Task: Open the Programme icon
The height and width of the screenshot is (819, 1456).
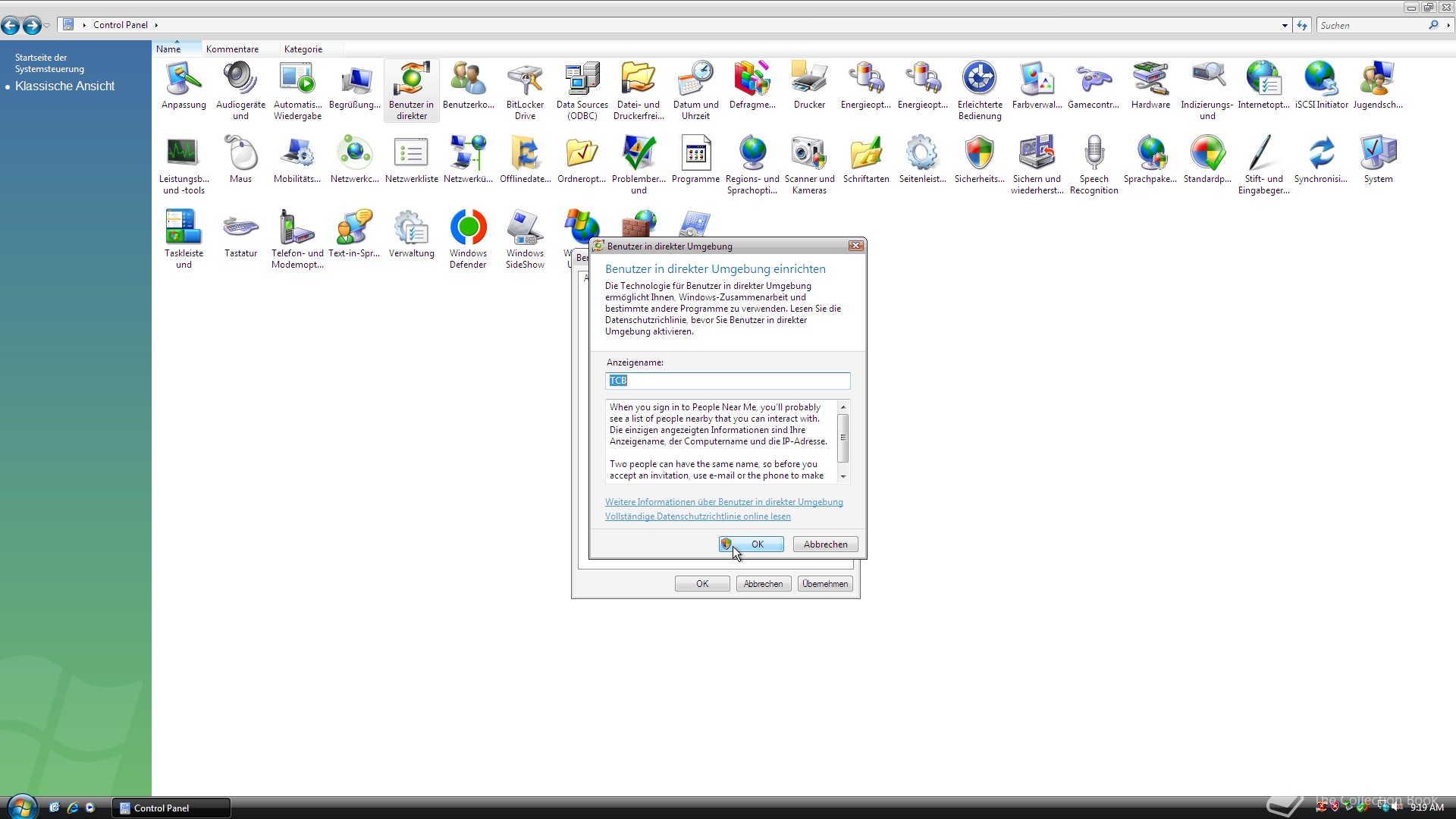Action: [695, 159]
